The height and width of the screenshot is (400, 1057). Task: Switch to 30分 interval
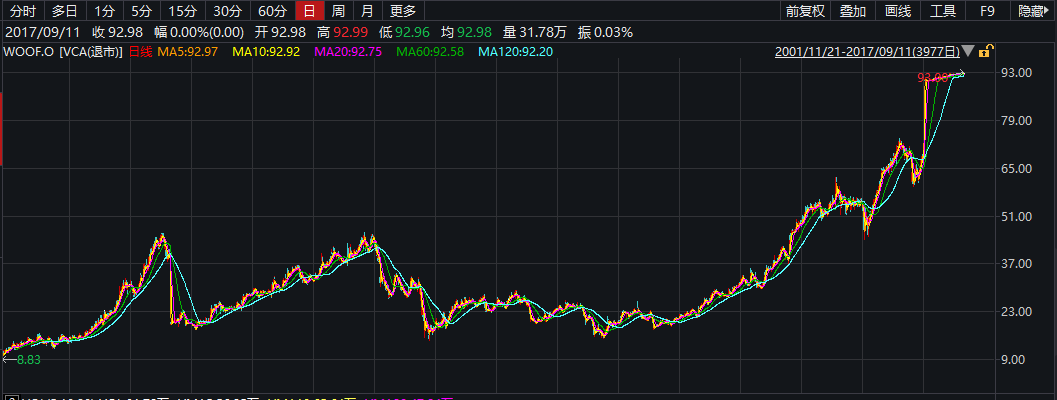228,12
